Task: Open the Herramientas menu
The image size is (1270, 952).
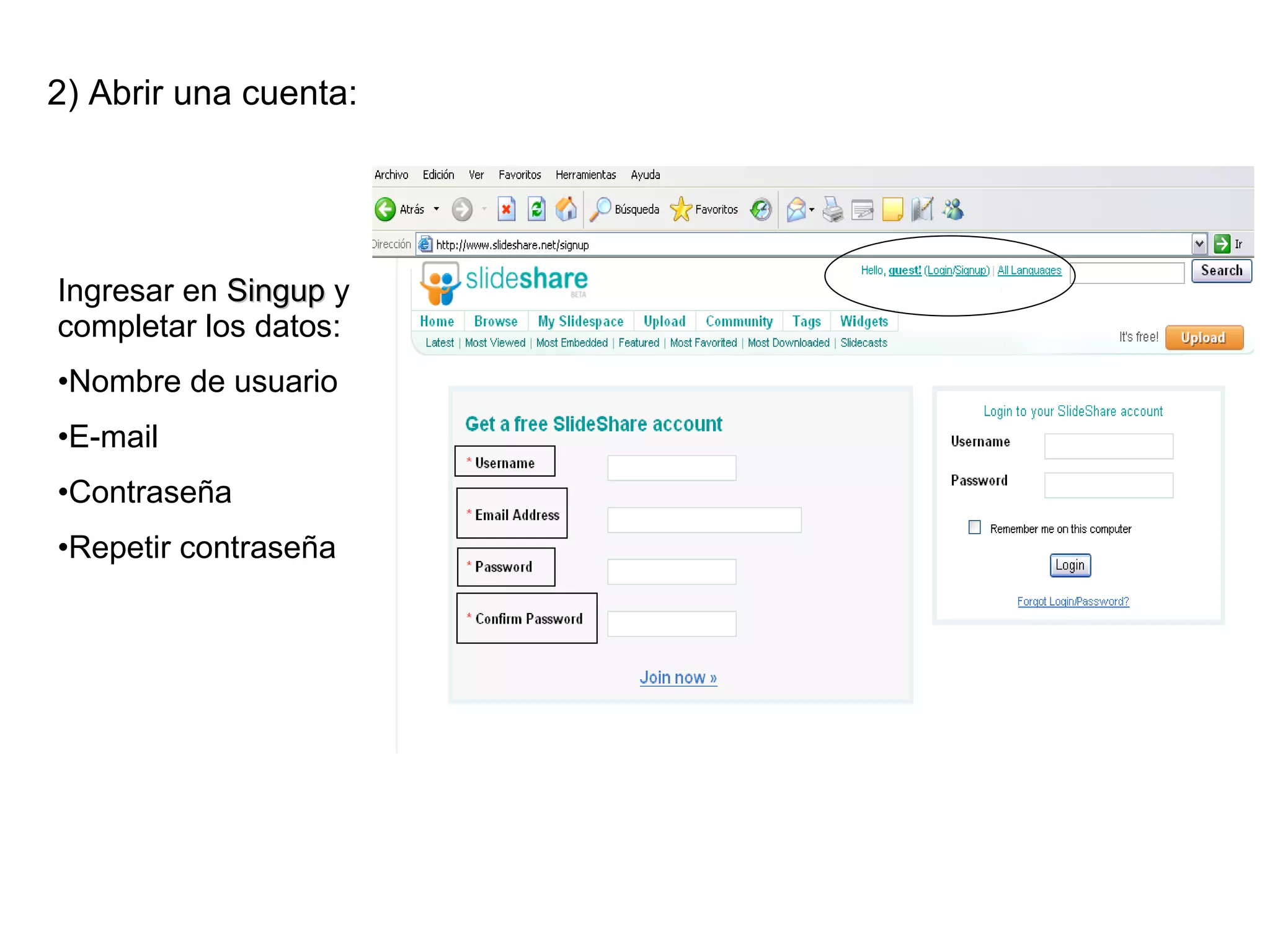Action: (x=586, y=175)
